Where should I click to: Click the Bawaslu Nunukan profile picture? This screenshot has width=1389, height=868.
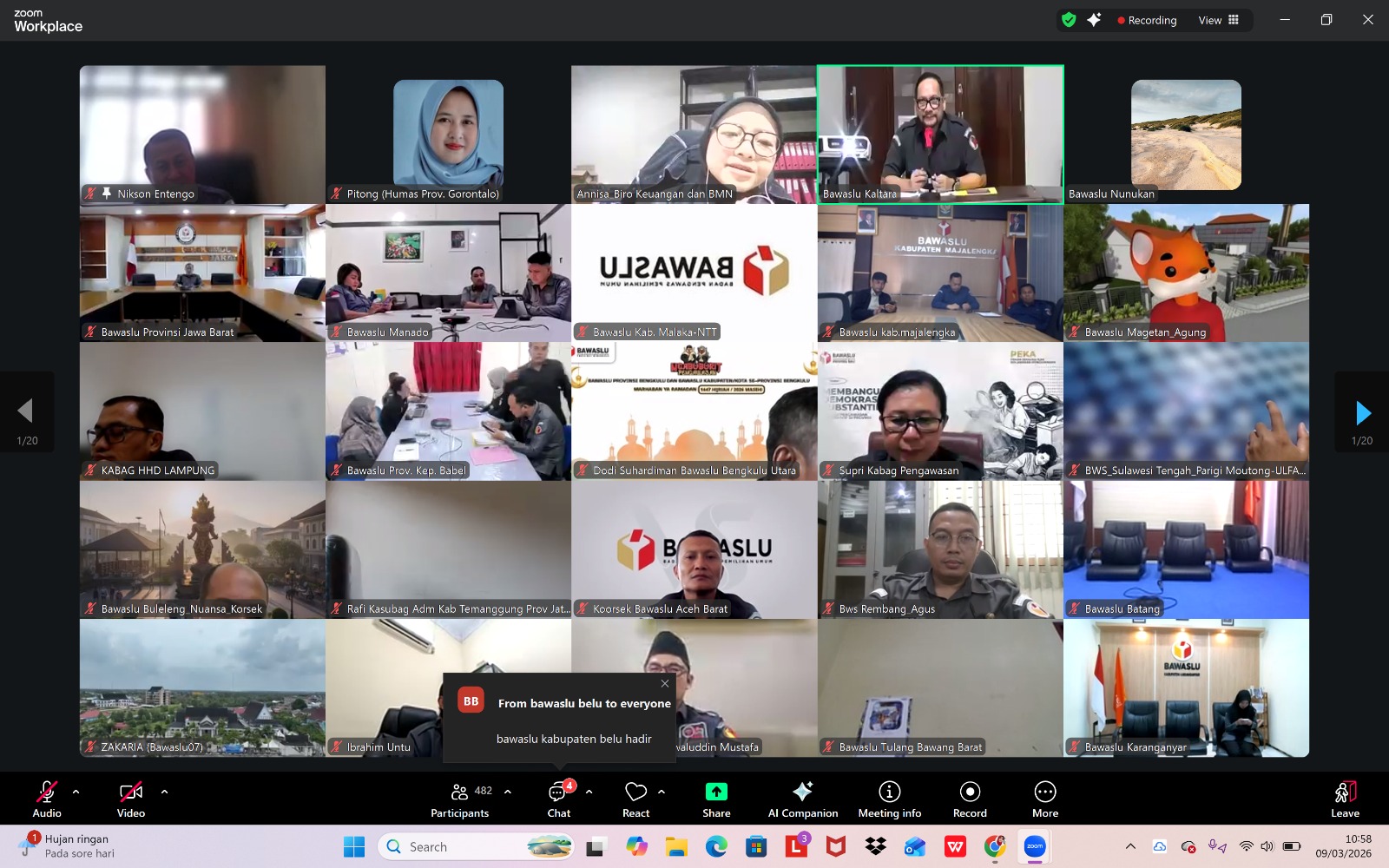(x=1186, y=135)
